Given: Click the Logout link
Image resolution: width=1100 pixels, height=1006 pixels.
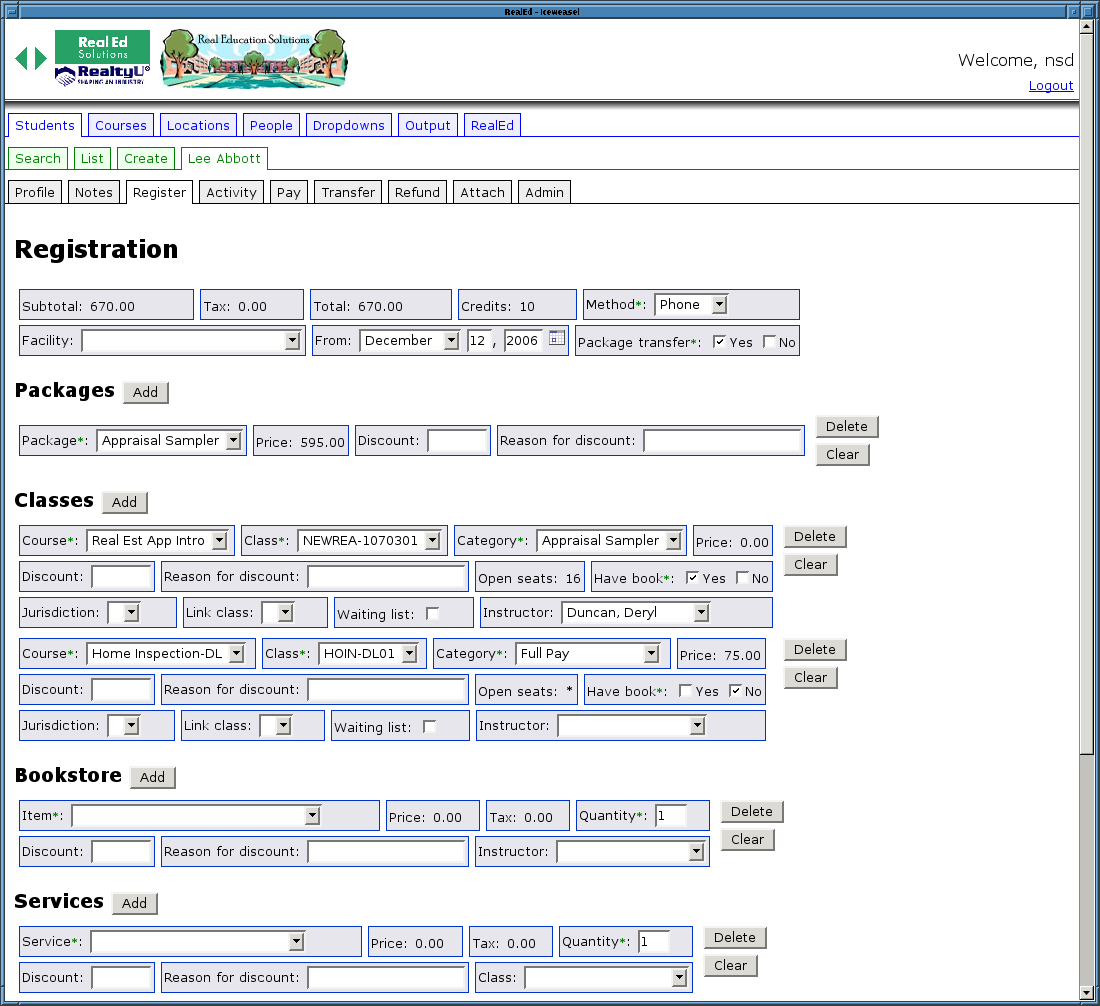Looking at the screenshot, I should click(x=1051, y=86).
